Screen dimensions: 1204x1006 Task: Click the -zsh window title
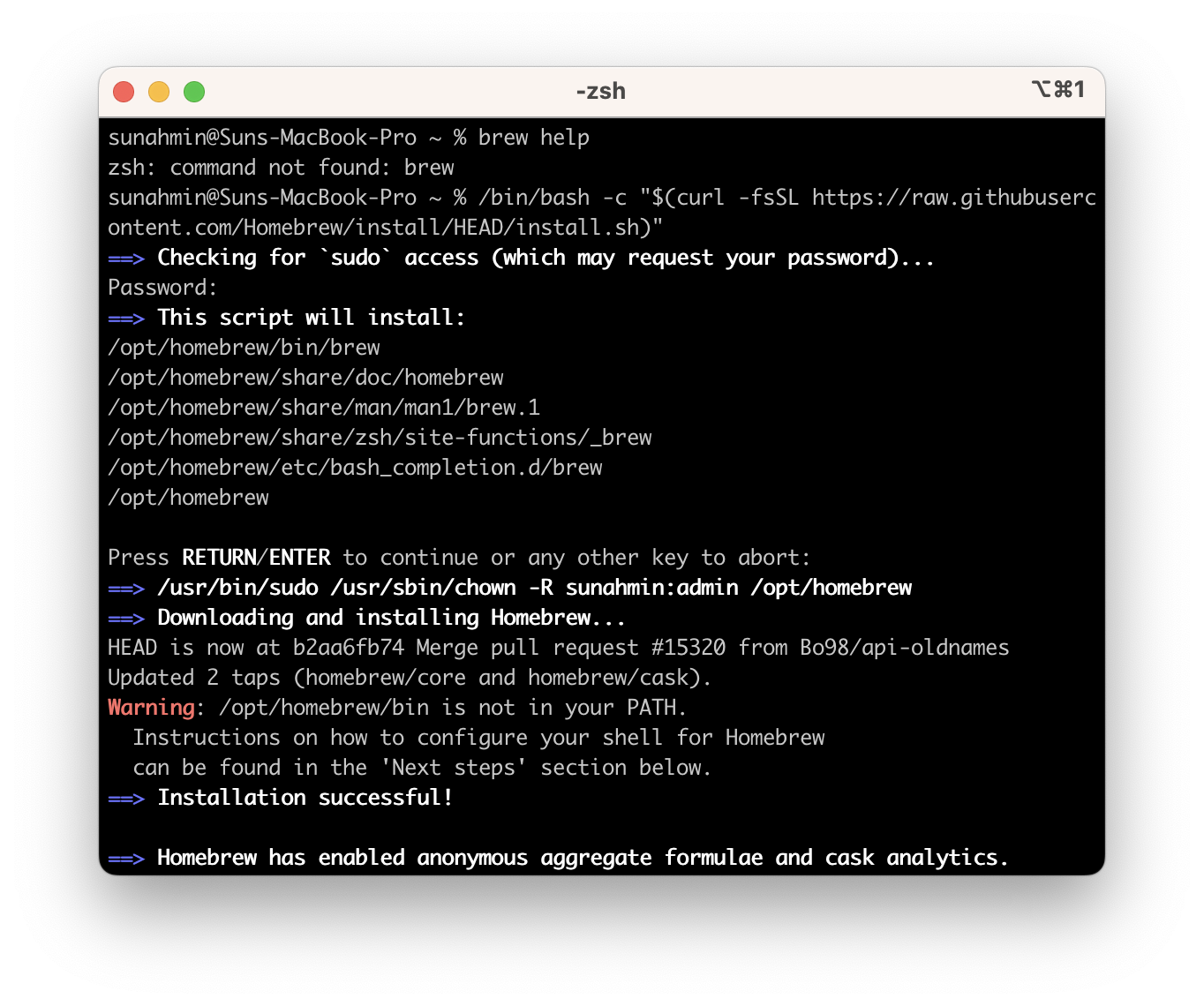click(x=601, y=91)
